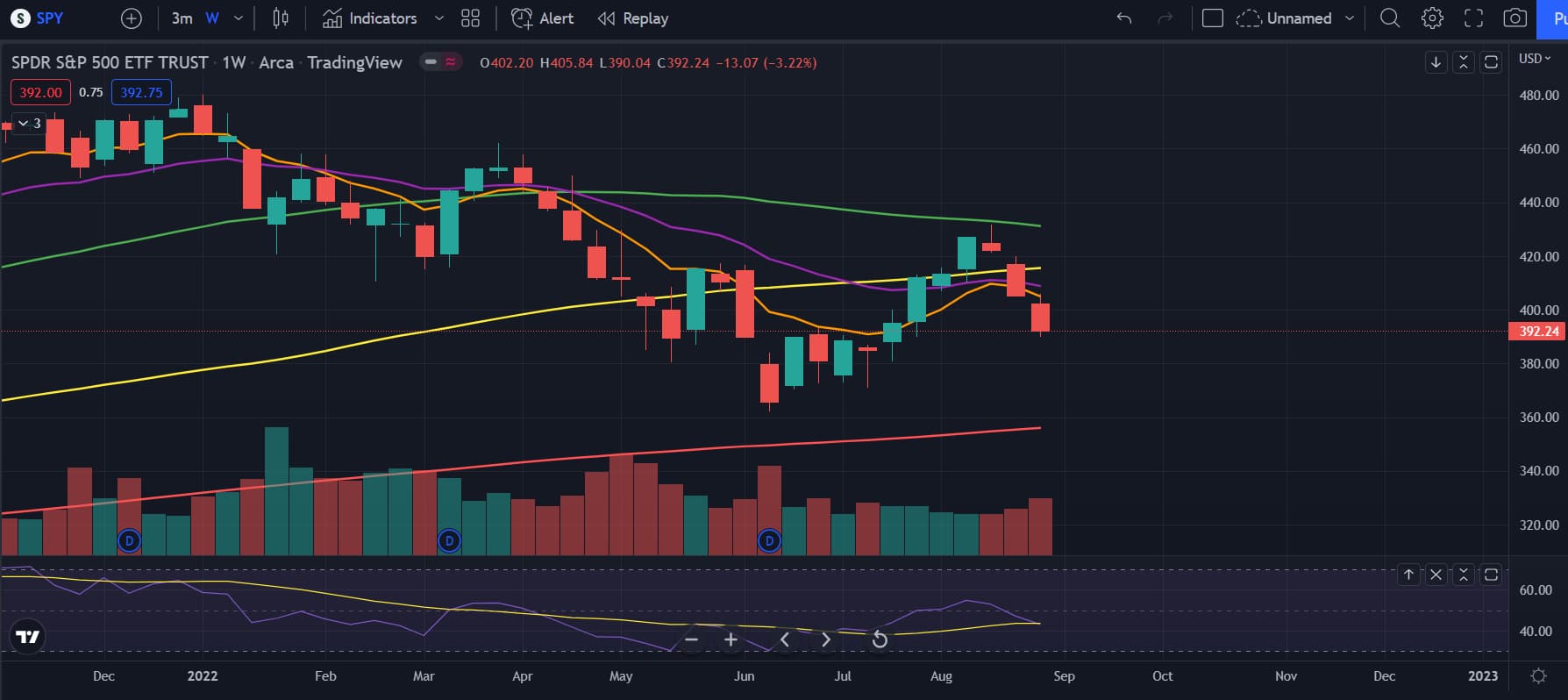Click the 60.00 level on RSI scale

(x=1535, y=590)
